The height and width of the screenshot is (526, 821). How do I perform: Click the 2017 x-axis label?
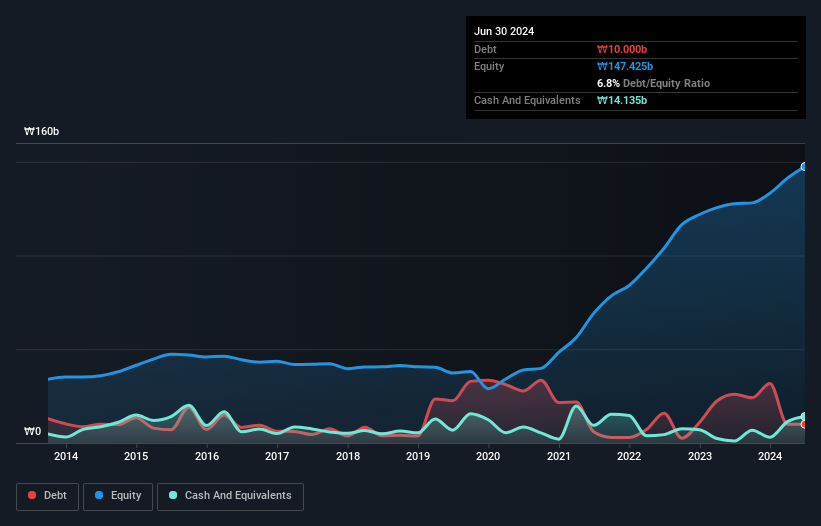coord(277,456)
